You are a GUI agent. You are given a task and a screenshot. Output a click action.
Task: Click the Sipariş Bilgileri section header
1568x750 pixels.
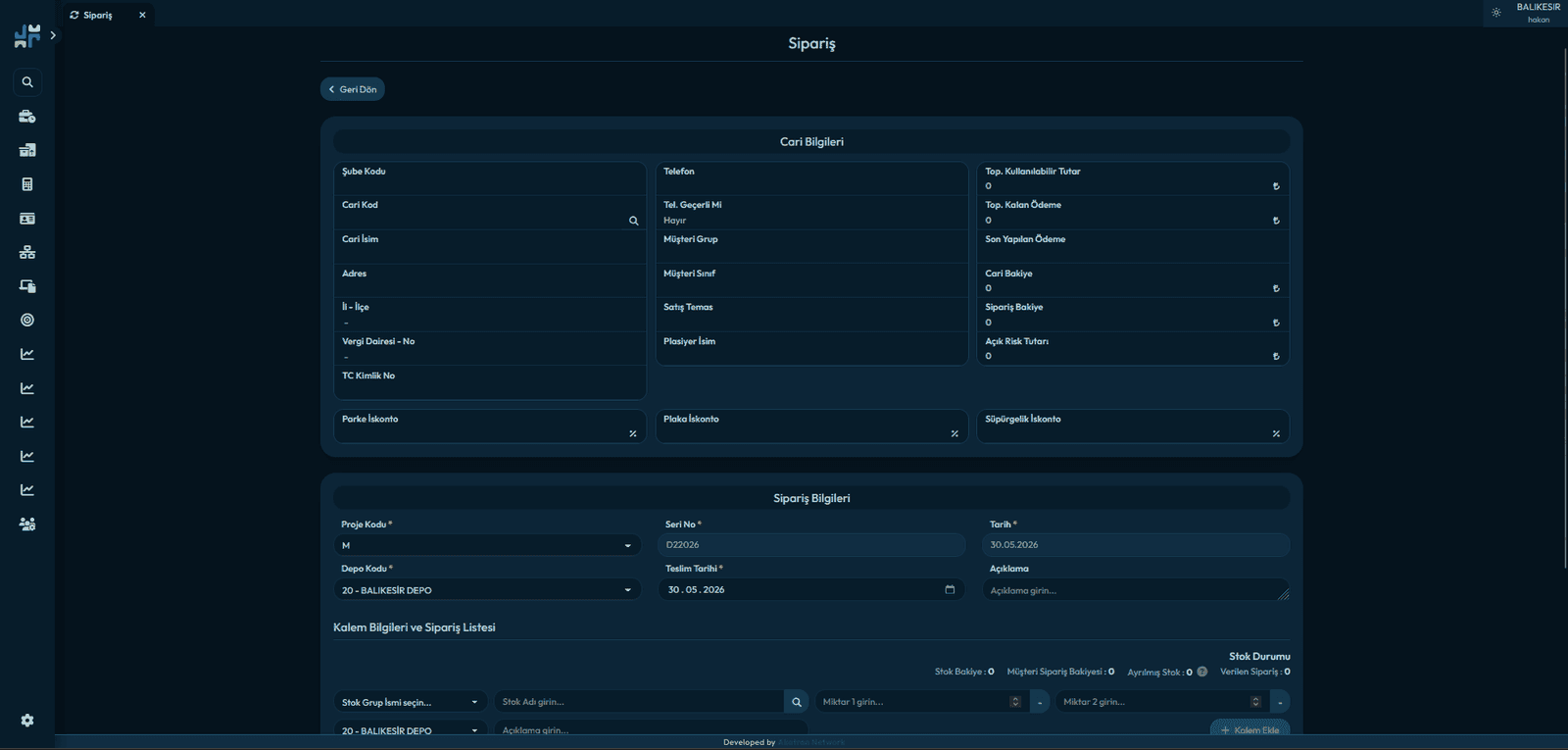[x=811, y=498]
